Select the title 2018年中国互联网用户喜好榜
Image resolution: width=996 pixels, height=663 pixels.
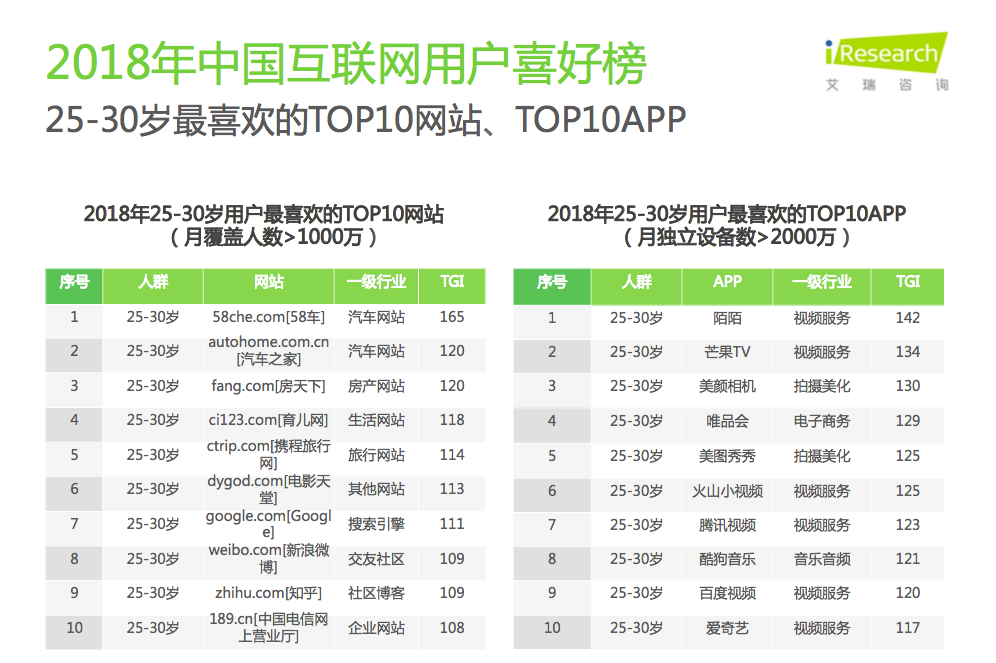tap(346, 64)
